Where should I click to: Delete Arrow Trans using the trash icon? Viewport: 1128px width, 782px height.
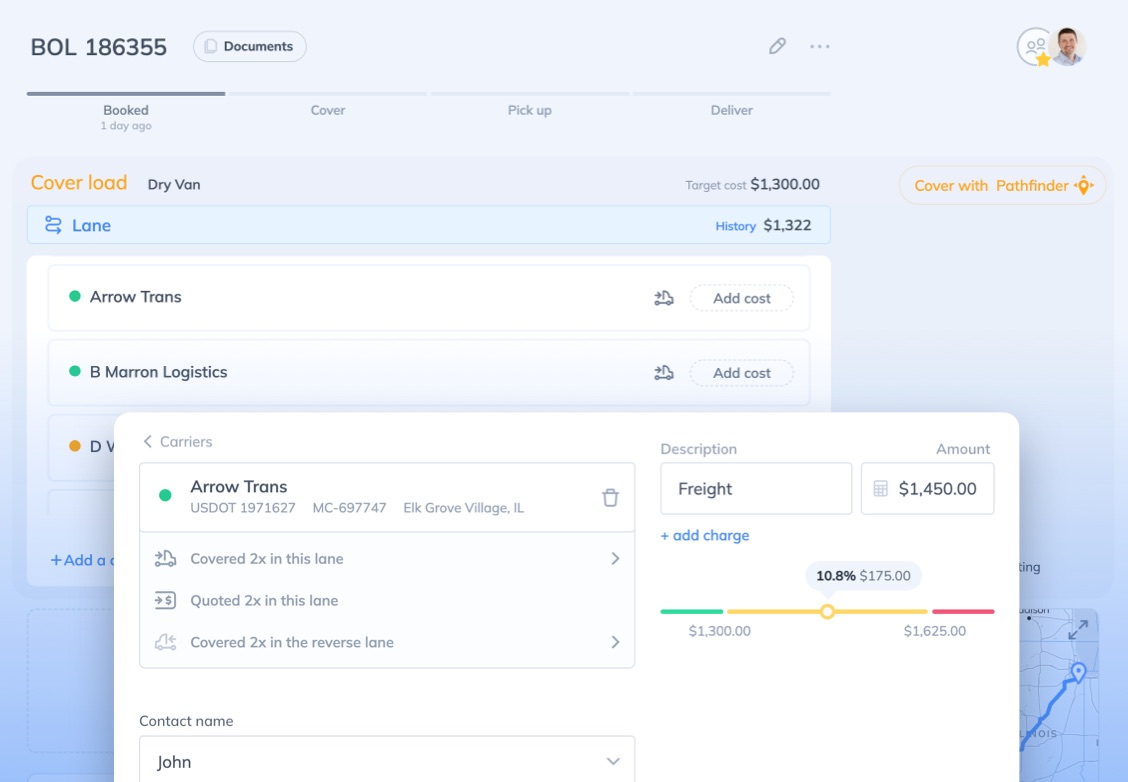[x=611, y=497]
